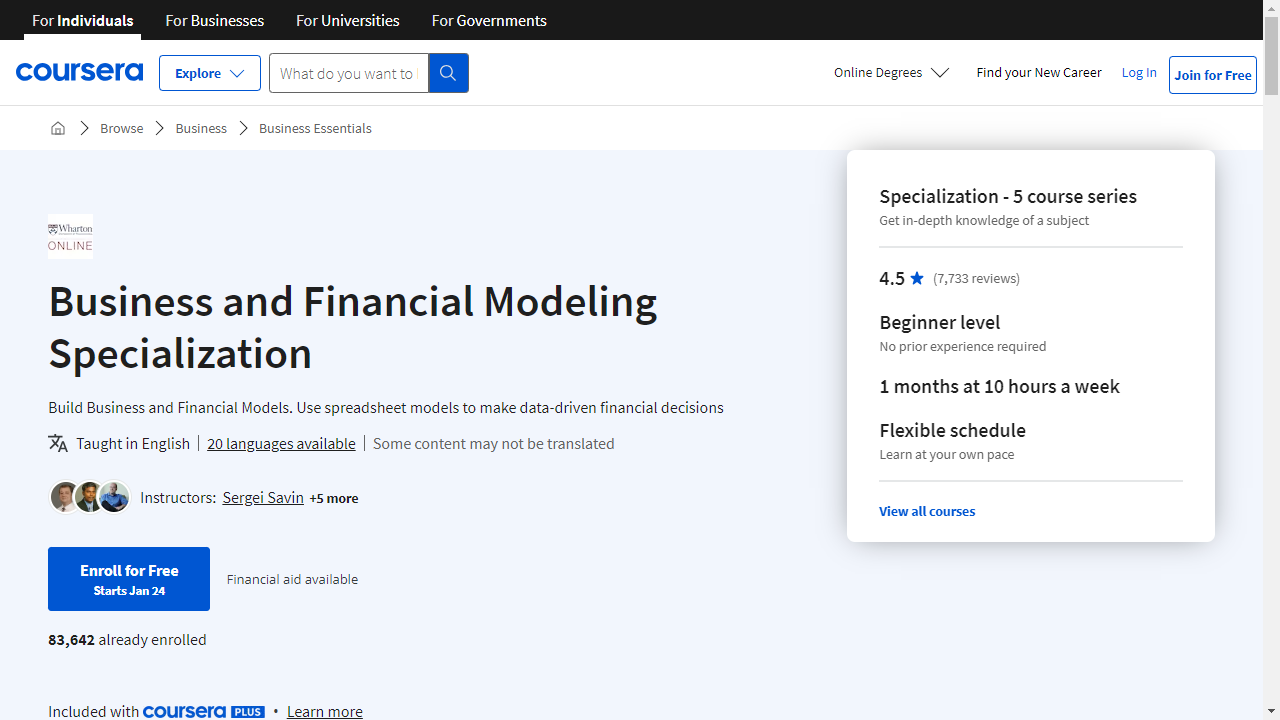Open the Explore dropdown

tap(210, 73)
